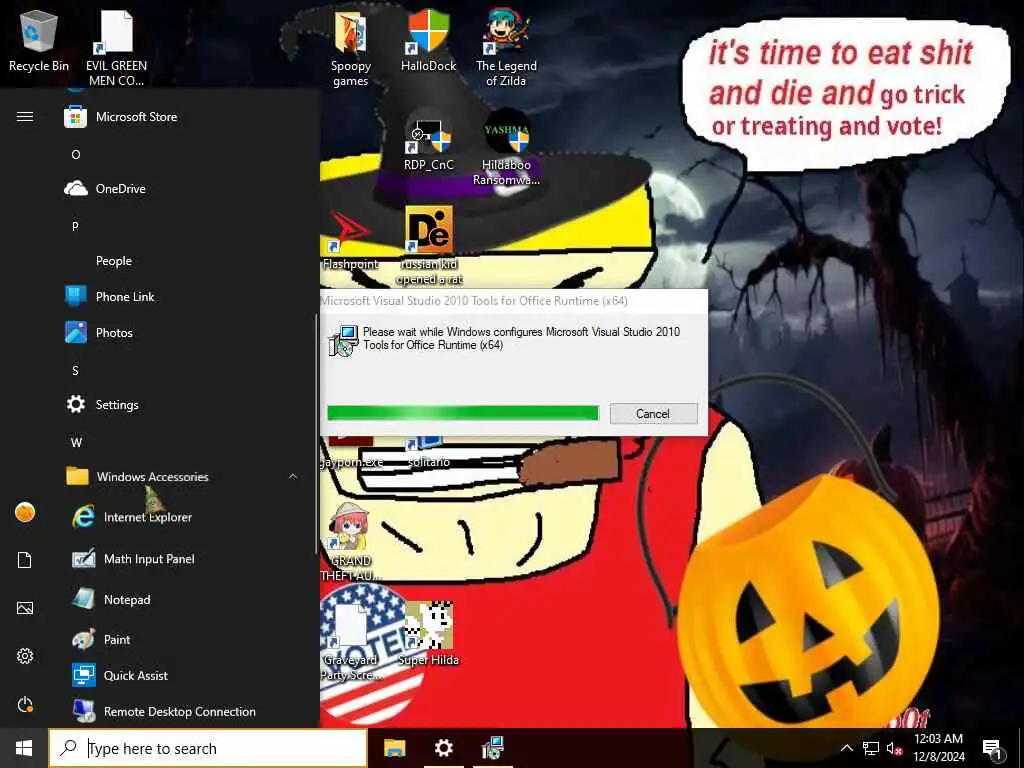Select the GRAND THEFT AU... shortcut

351,541
